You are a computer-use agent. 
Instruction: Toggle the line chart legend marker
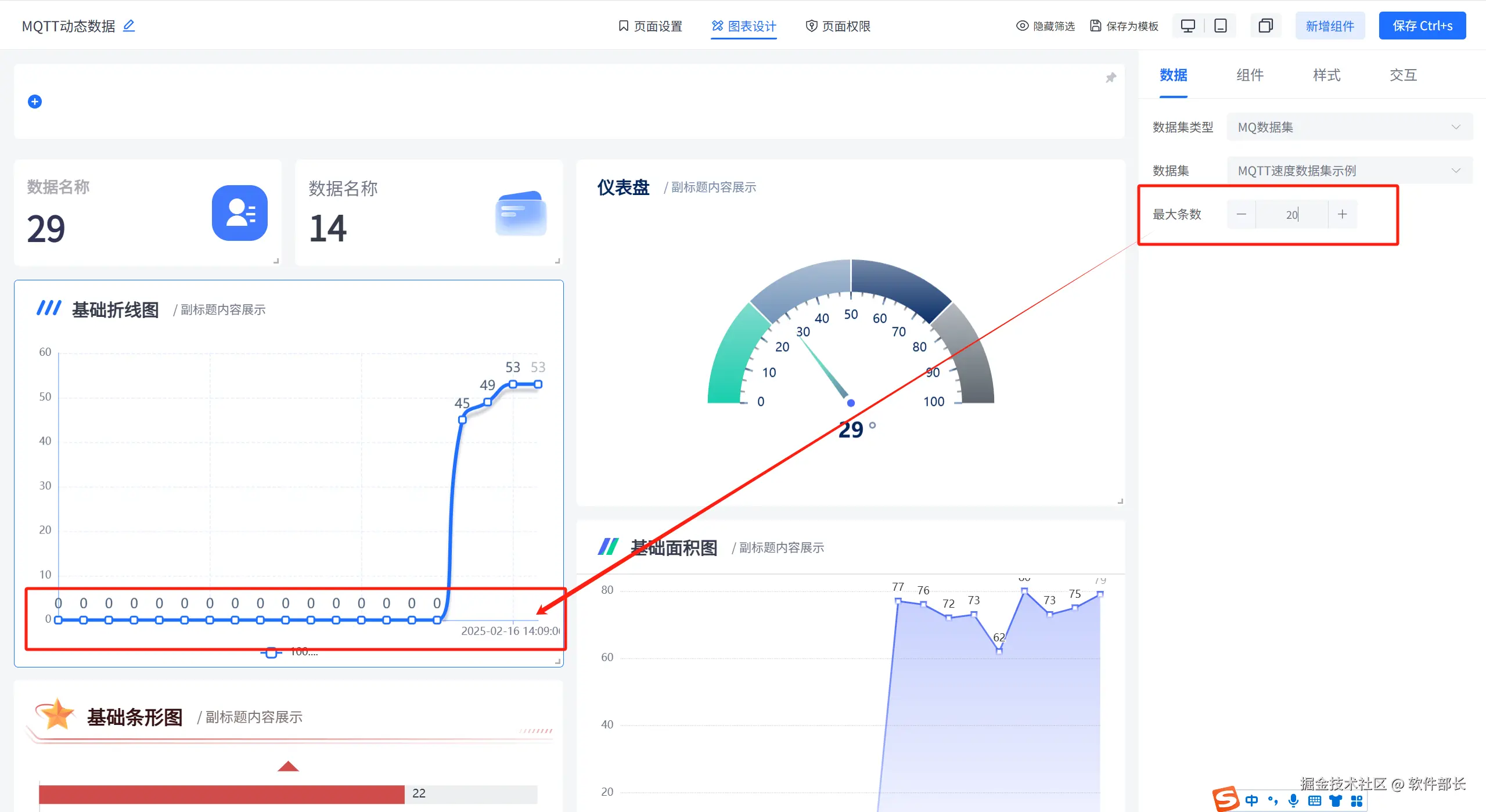coord(271,653)
